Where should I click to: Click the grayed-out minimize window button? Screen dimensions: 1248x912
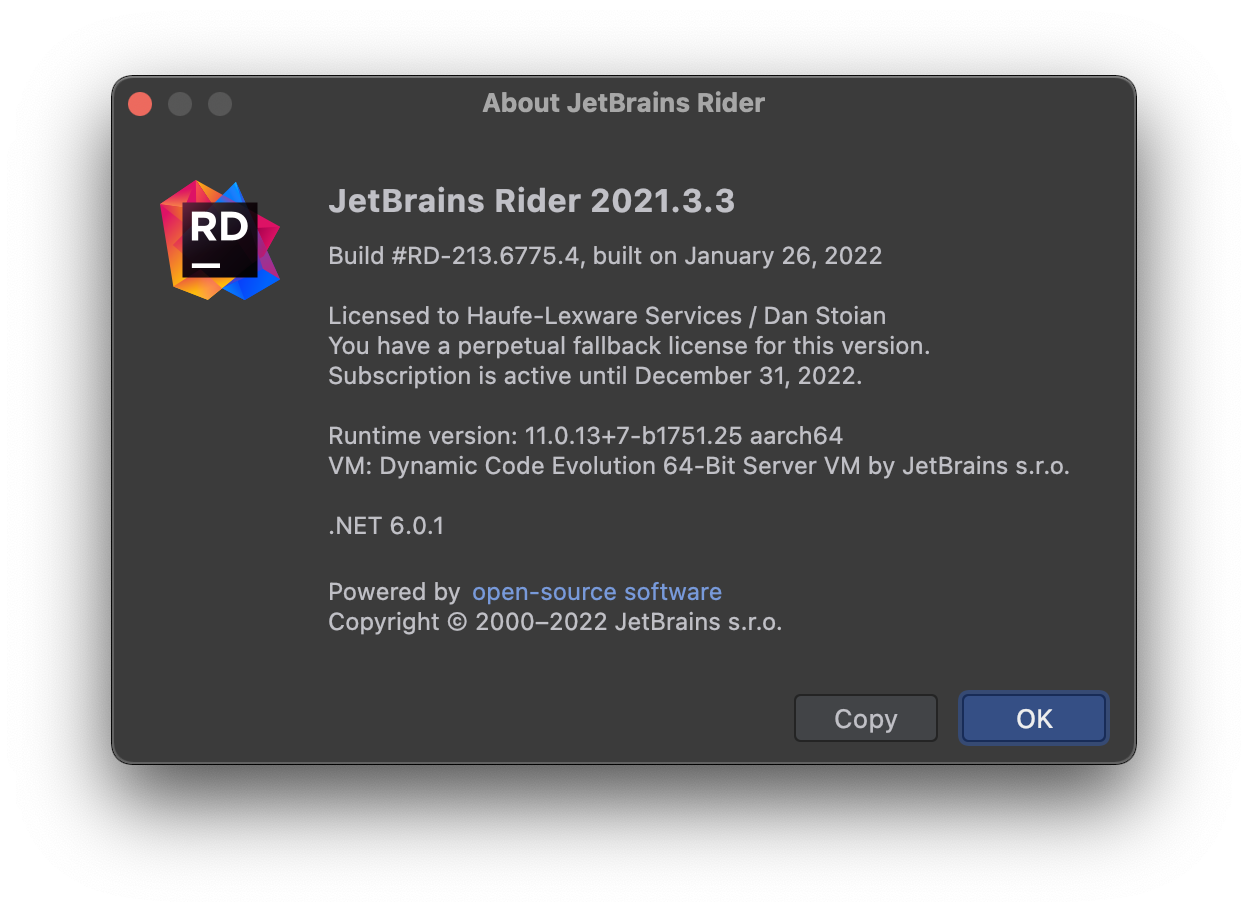pos(180,103)
